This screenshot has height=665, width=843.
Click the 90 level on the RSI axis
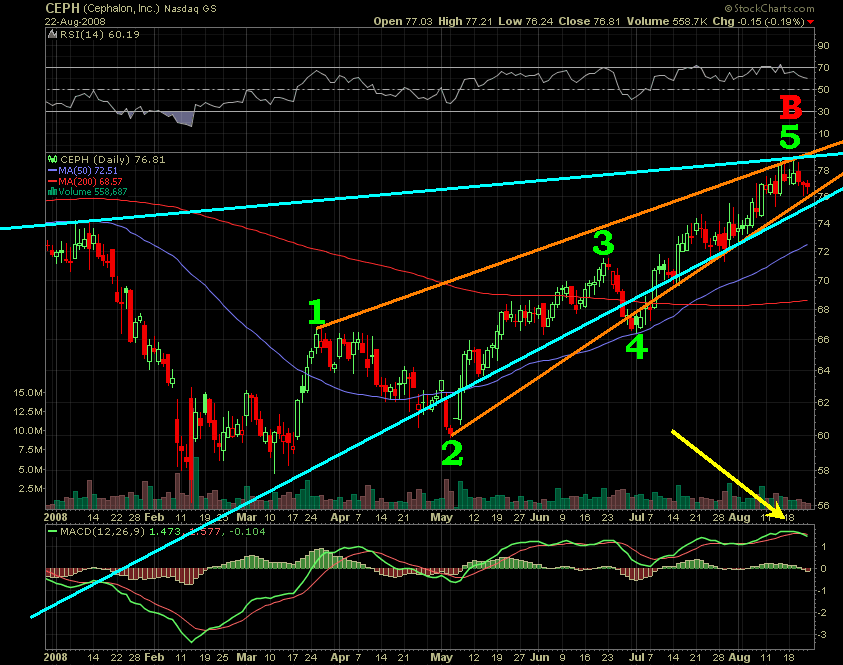click(x=823, y=46)
